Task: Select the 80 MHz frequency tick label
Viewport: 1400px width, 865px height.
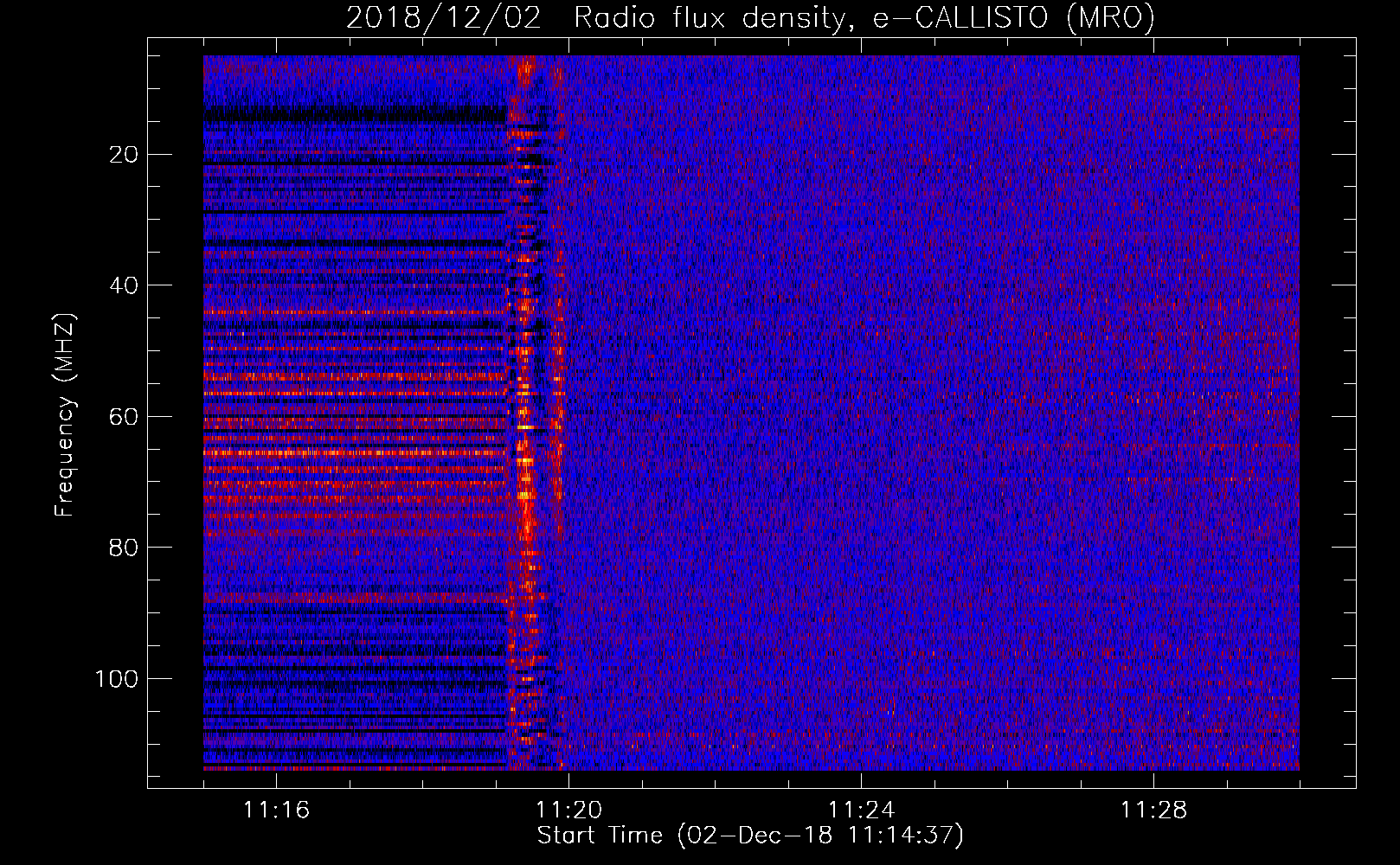Action: 125,548
